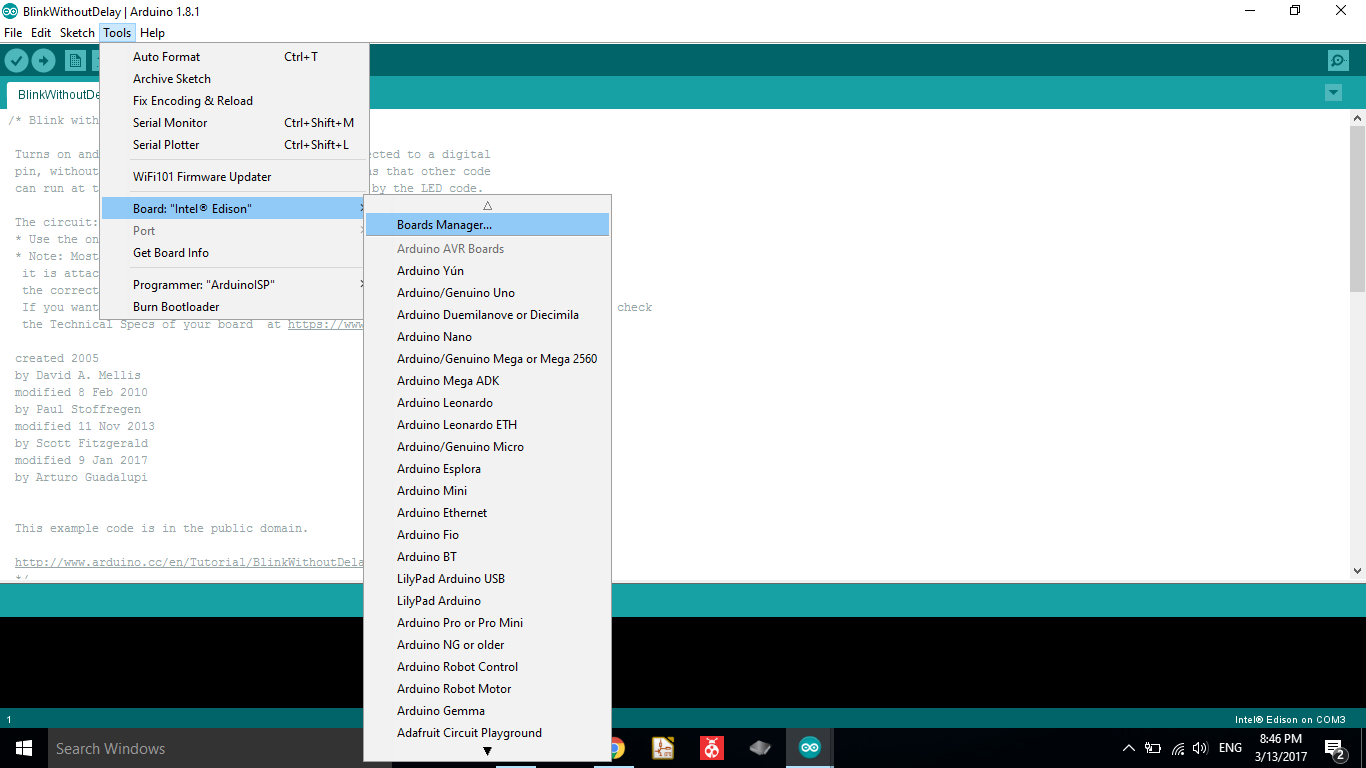Pick the Arduino BT board

point(487,557)
